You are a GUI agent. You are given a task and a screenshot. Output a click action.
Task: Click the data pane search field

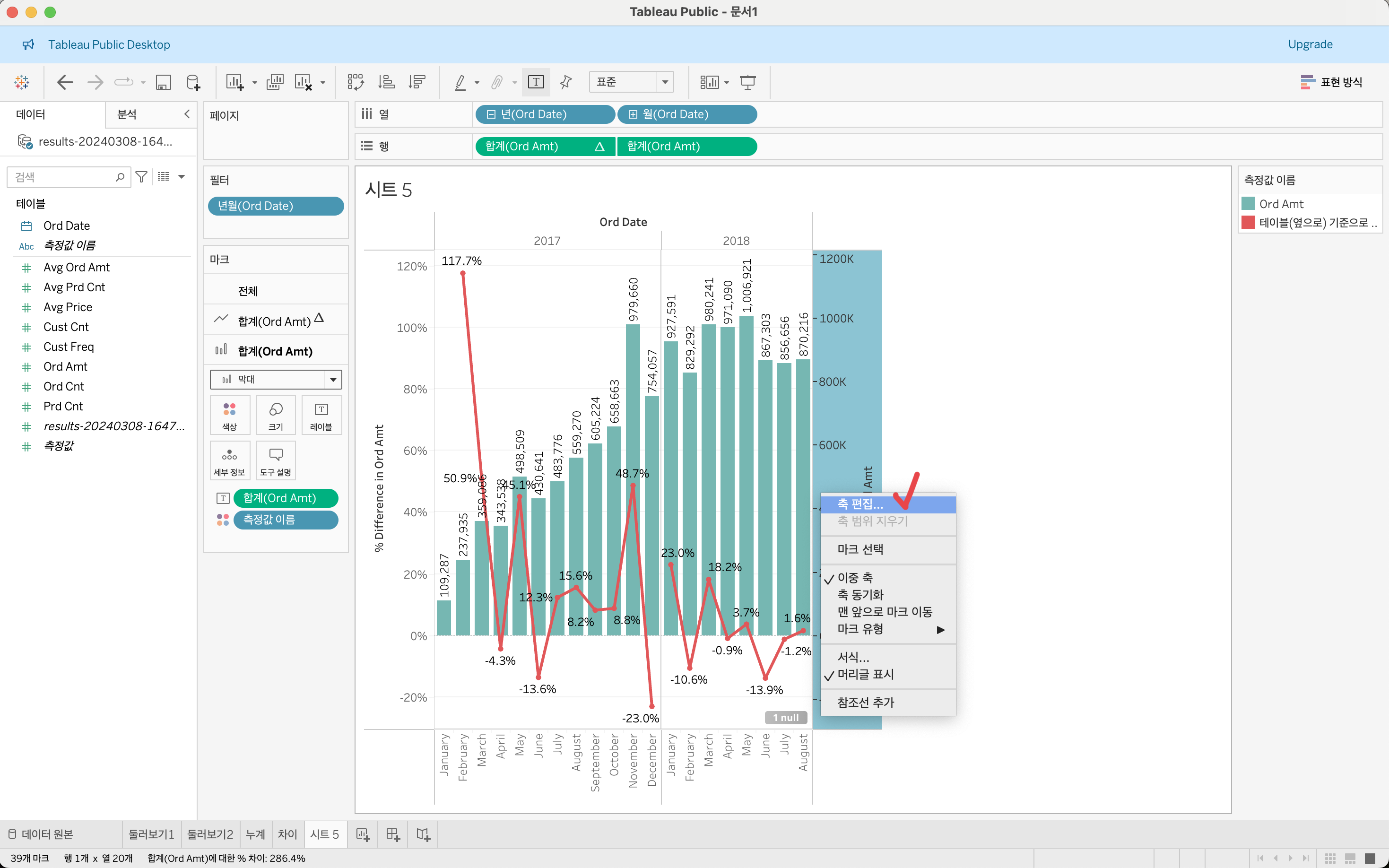(63, 177)
